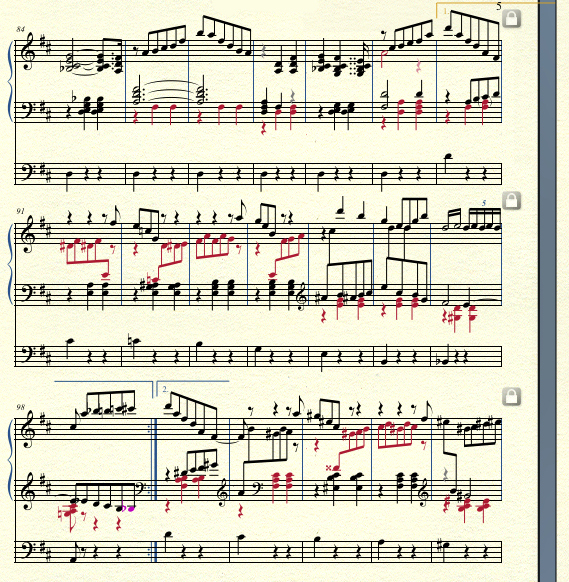569x582 pixels.
Task: Select the treble clef change before measure 95
Action: pyautogui.click(x=303, y=298)
